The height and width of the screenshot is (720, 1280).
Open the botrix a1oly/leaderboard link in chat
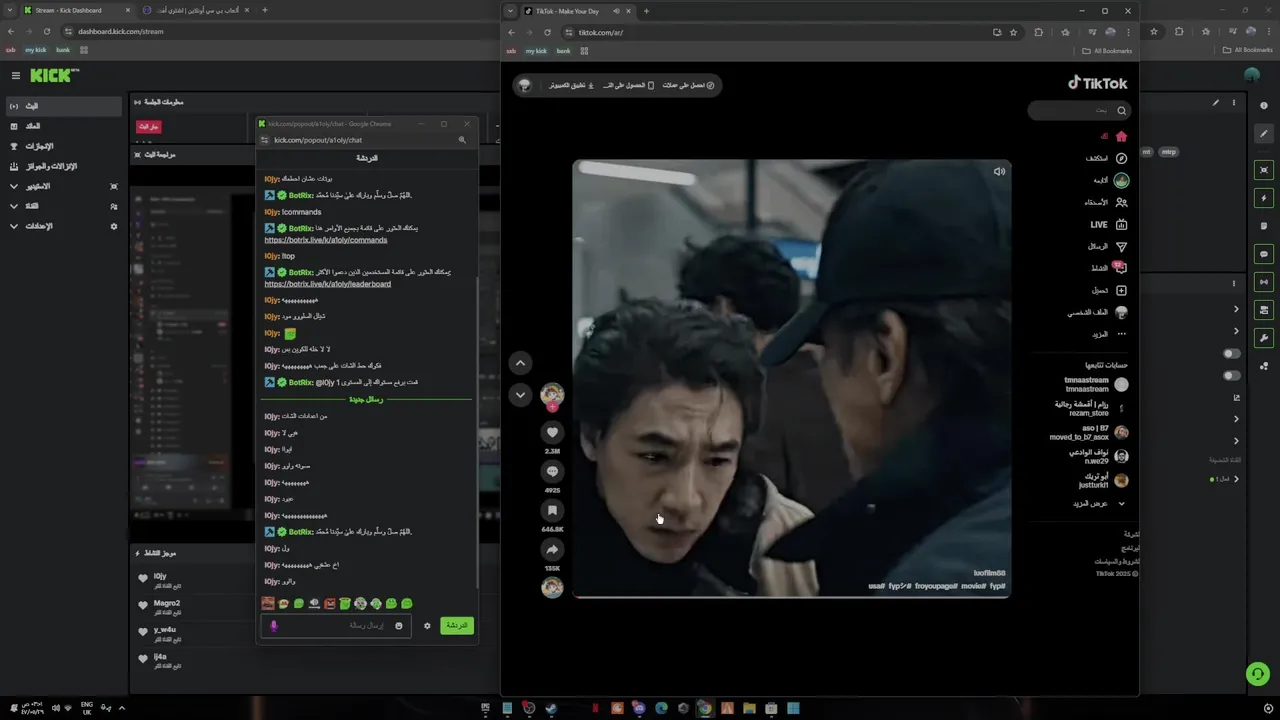coord(328,284)
